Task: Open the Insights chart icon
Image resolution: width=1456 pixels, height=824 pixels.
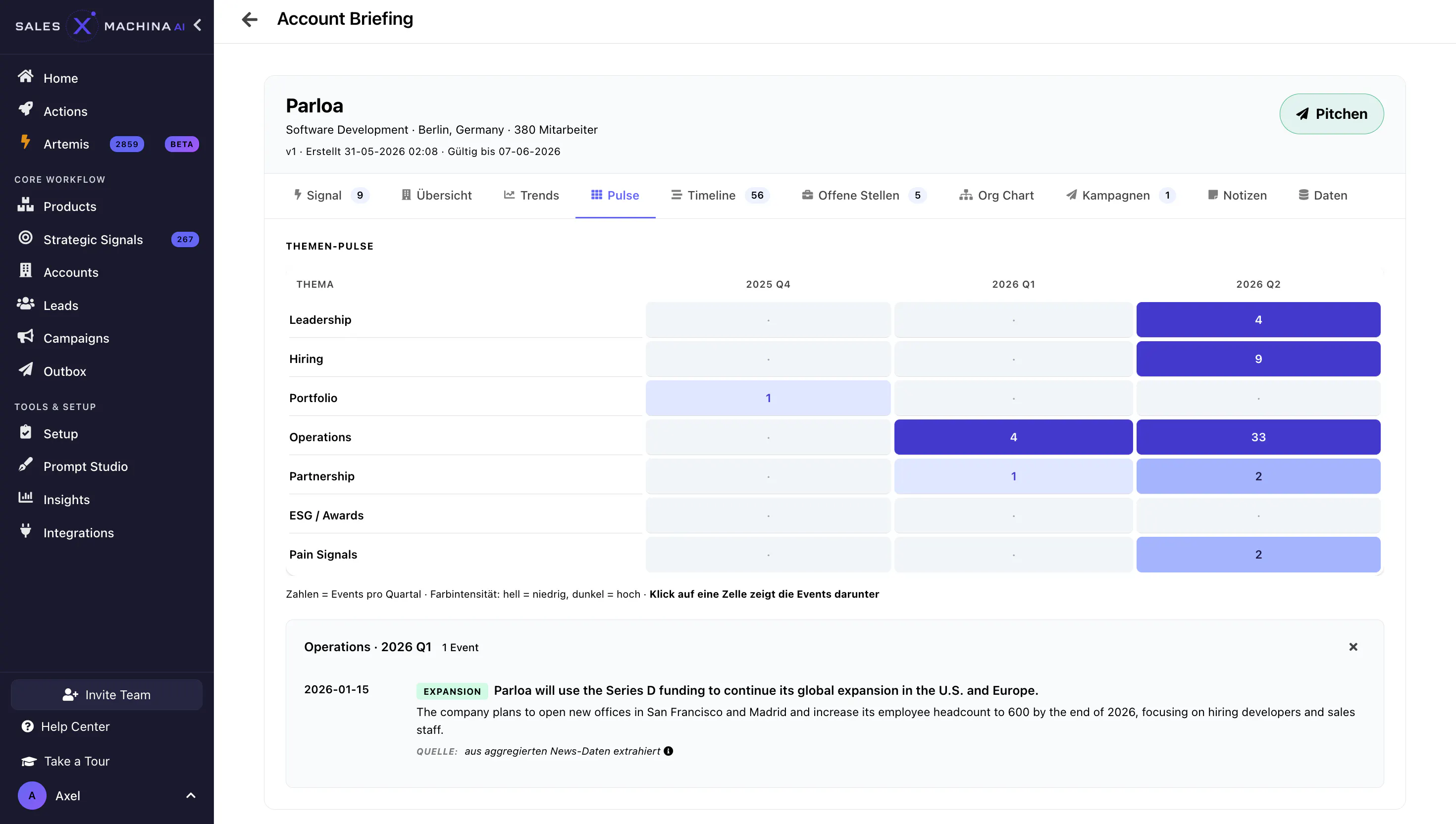Action: [25, 498]
